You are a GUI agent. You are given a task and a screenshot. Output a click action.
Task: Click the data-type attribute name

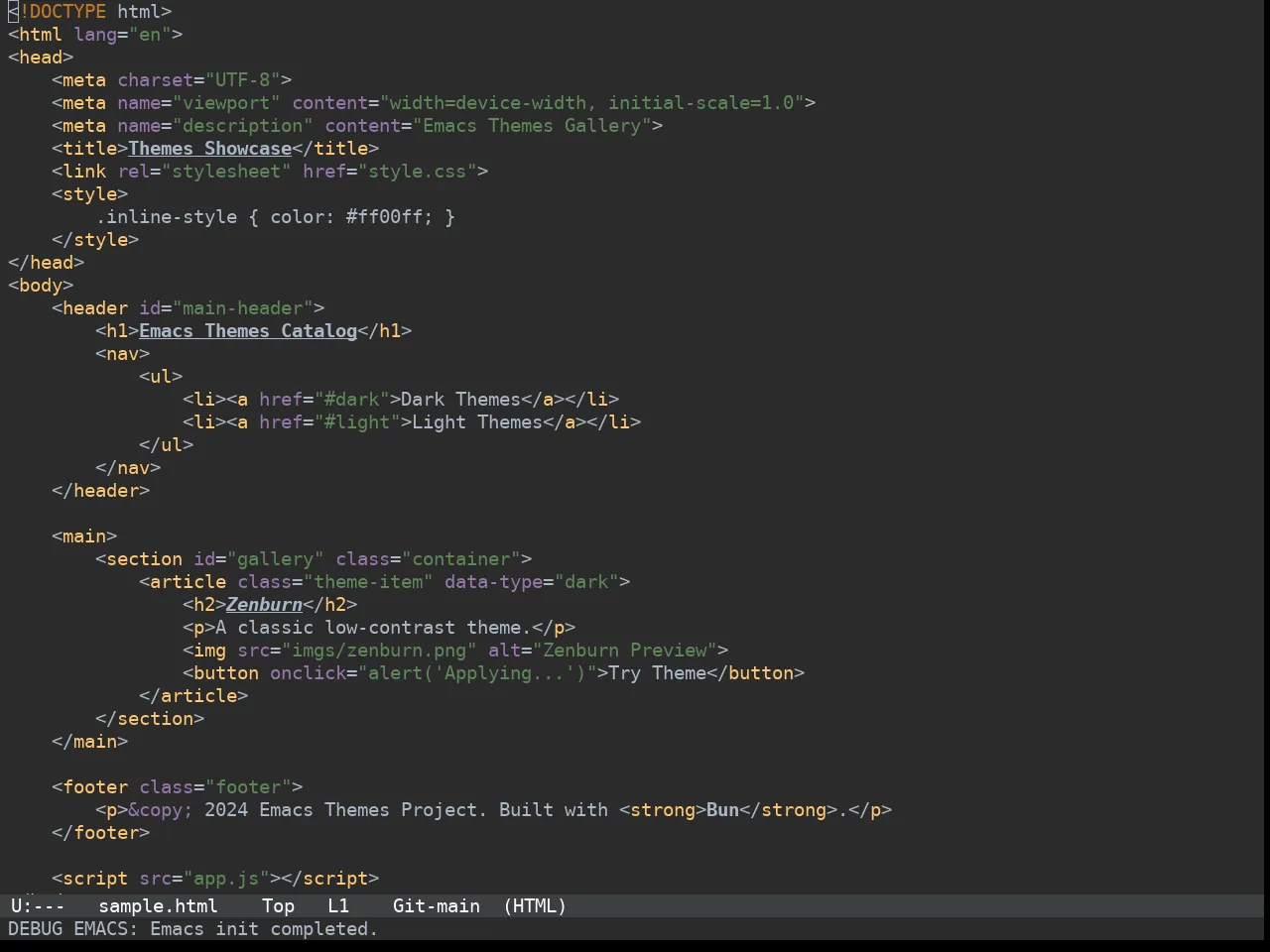(493, 582)
